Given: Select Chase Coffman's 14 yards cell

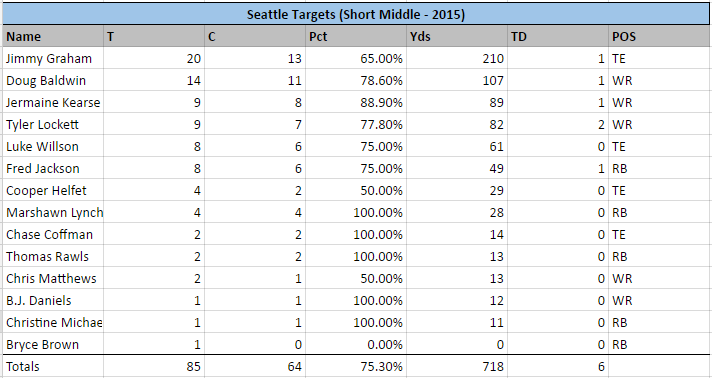Looking at the screenshot, I should coord(457,234).
